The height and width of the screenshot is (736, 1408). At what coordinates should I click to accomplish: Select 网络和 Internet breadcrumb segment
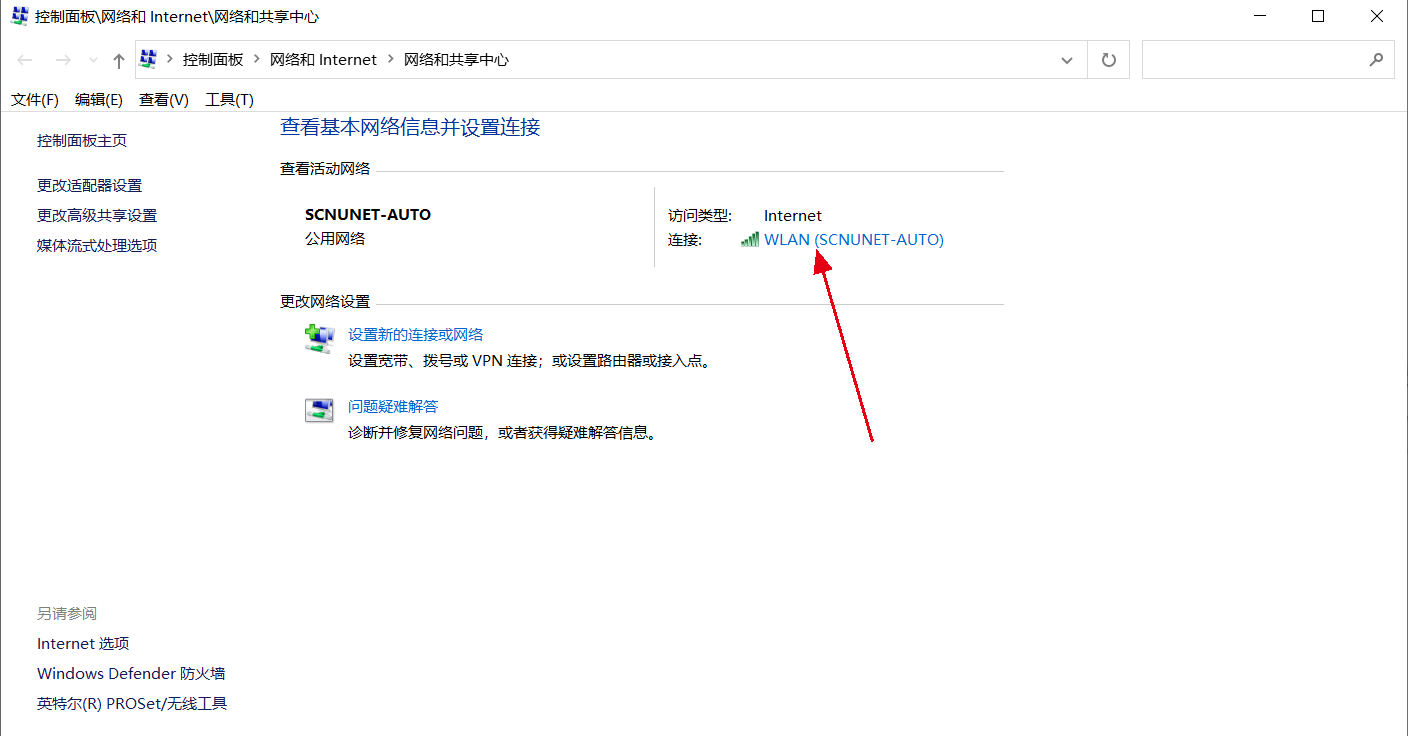coord(324,60)
